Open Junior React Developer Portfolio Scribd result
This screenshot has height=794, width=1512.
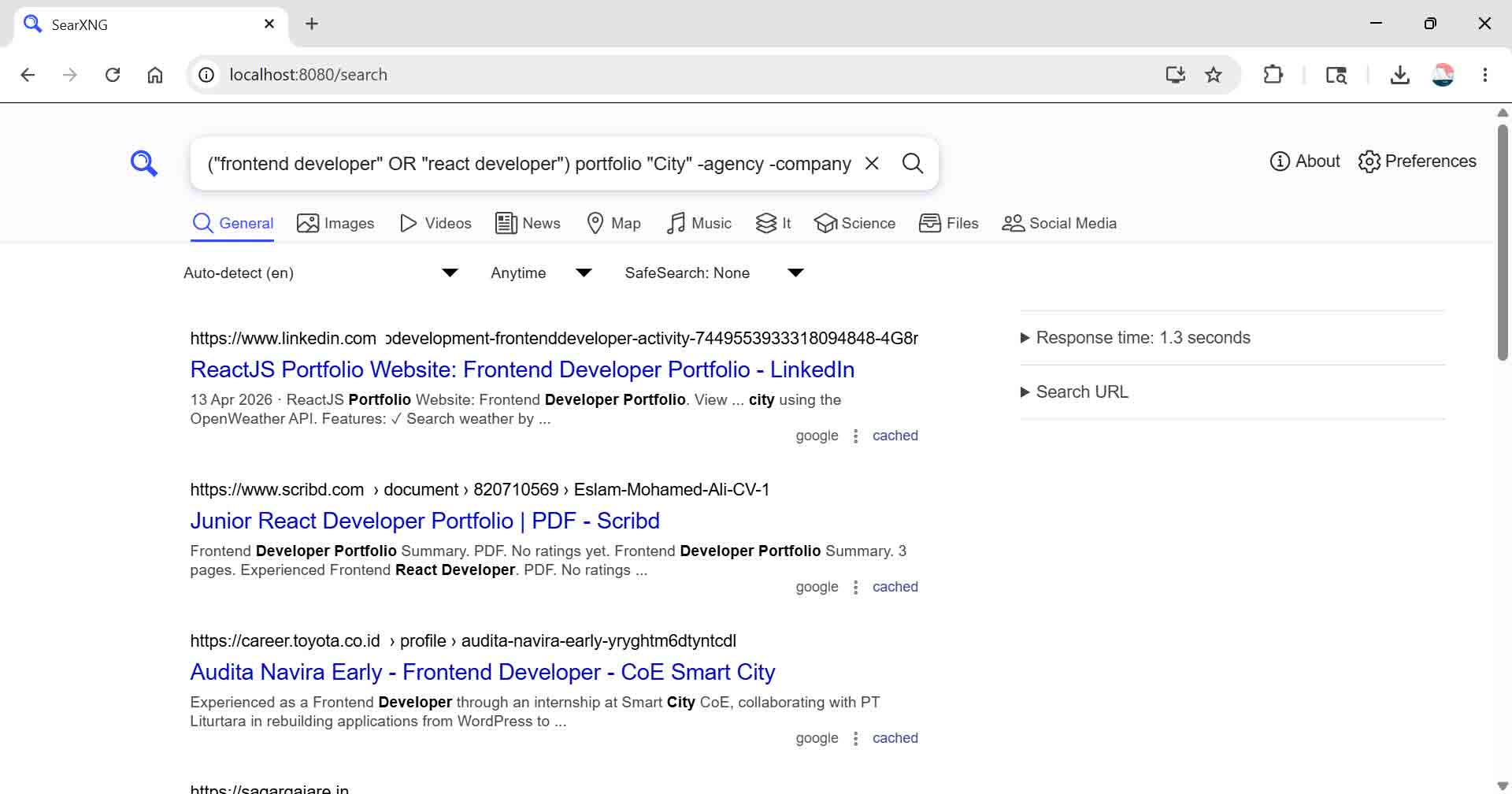(x=424, y=521)
